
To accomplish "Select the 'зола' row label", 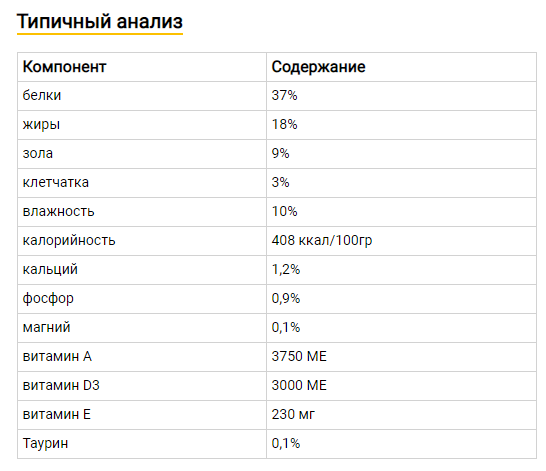I will click(38, 154).
